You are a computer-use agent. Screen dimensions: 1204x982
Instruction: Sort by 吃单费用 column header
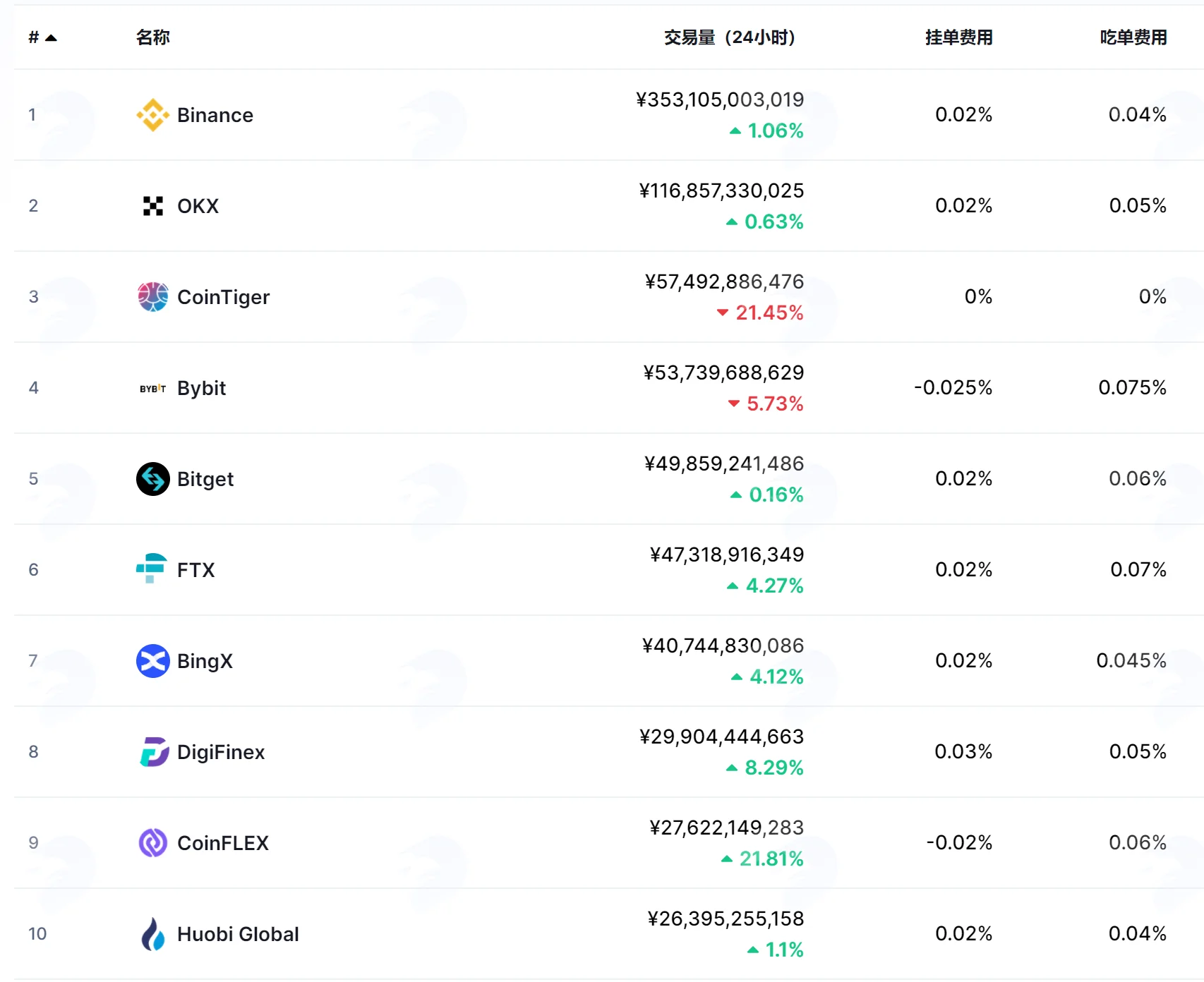point(1133,37)
